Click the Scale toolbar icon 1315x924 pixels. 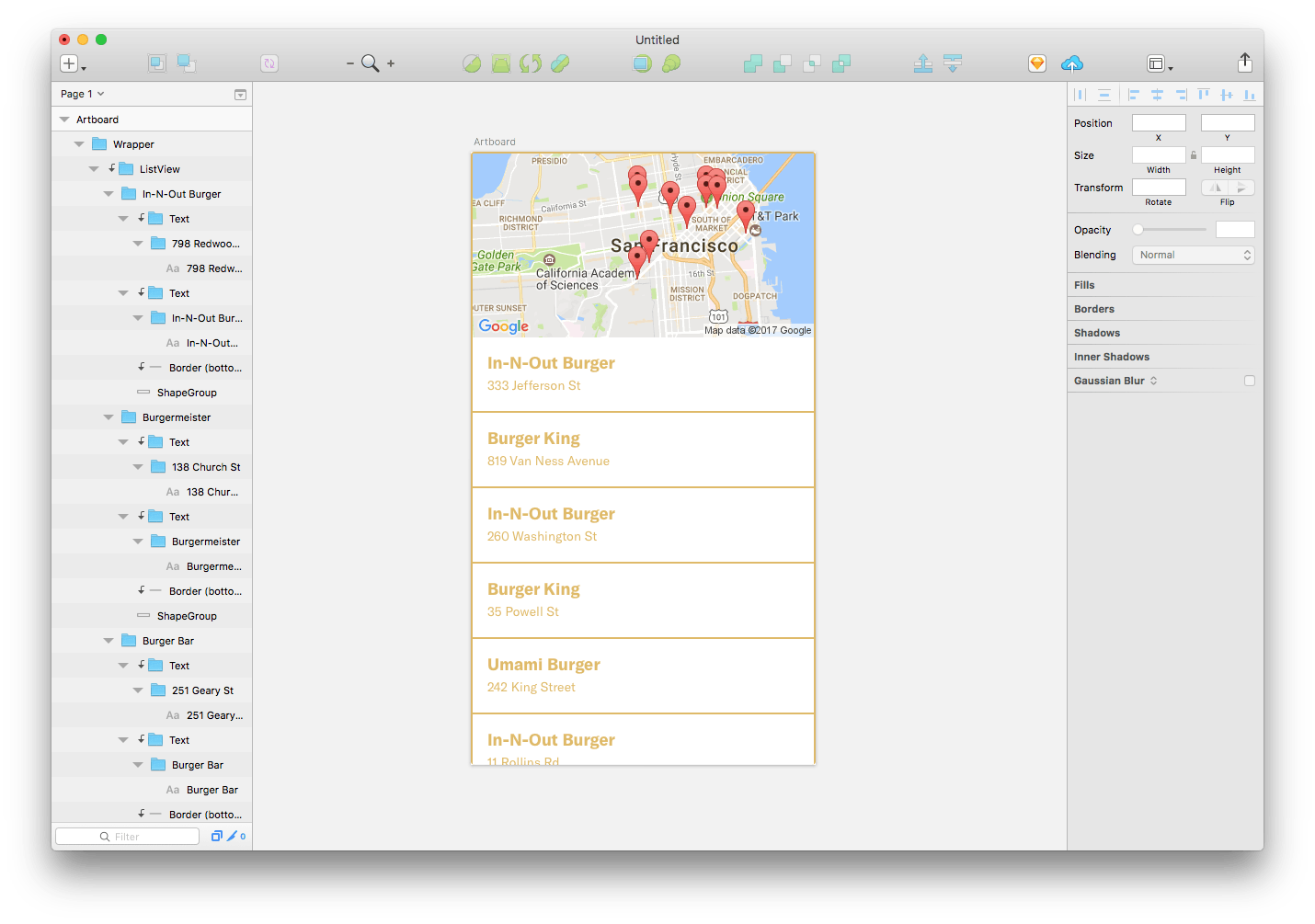pos(672,63)
